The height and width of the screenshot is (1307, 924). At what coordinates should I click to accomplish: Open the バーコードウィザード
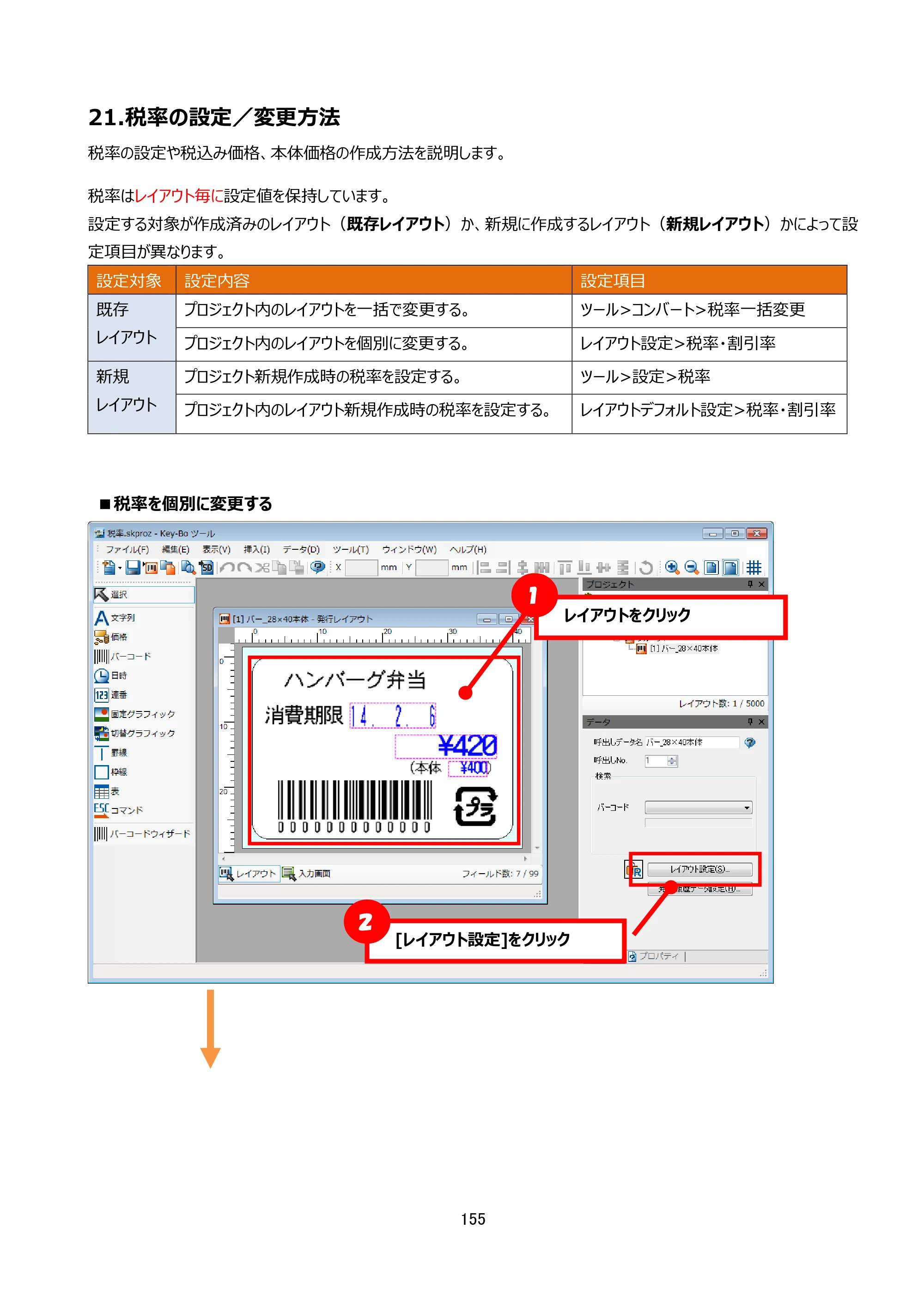[142, 834]
